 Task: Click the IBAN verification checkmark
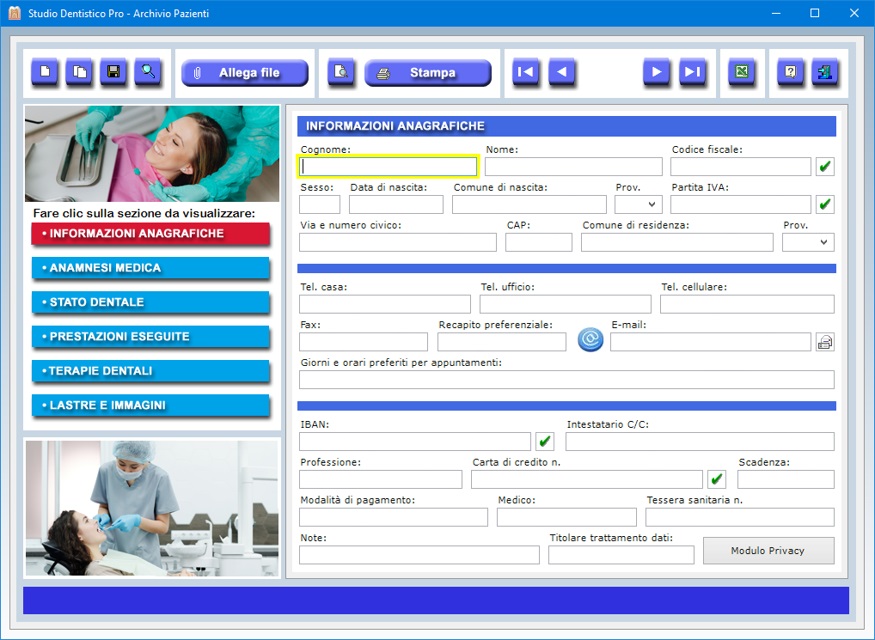tap(545, 441)
